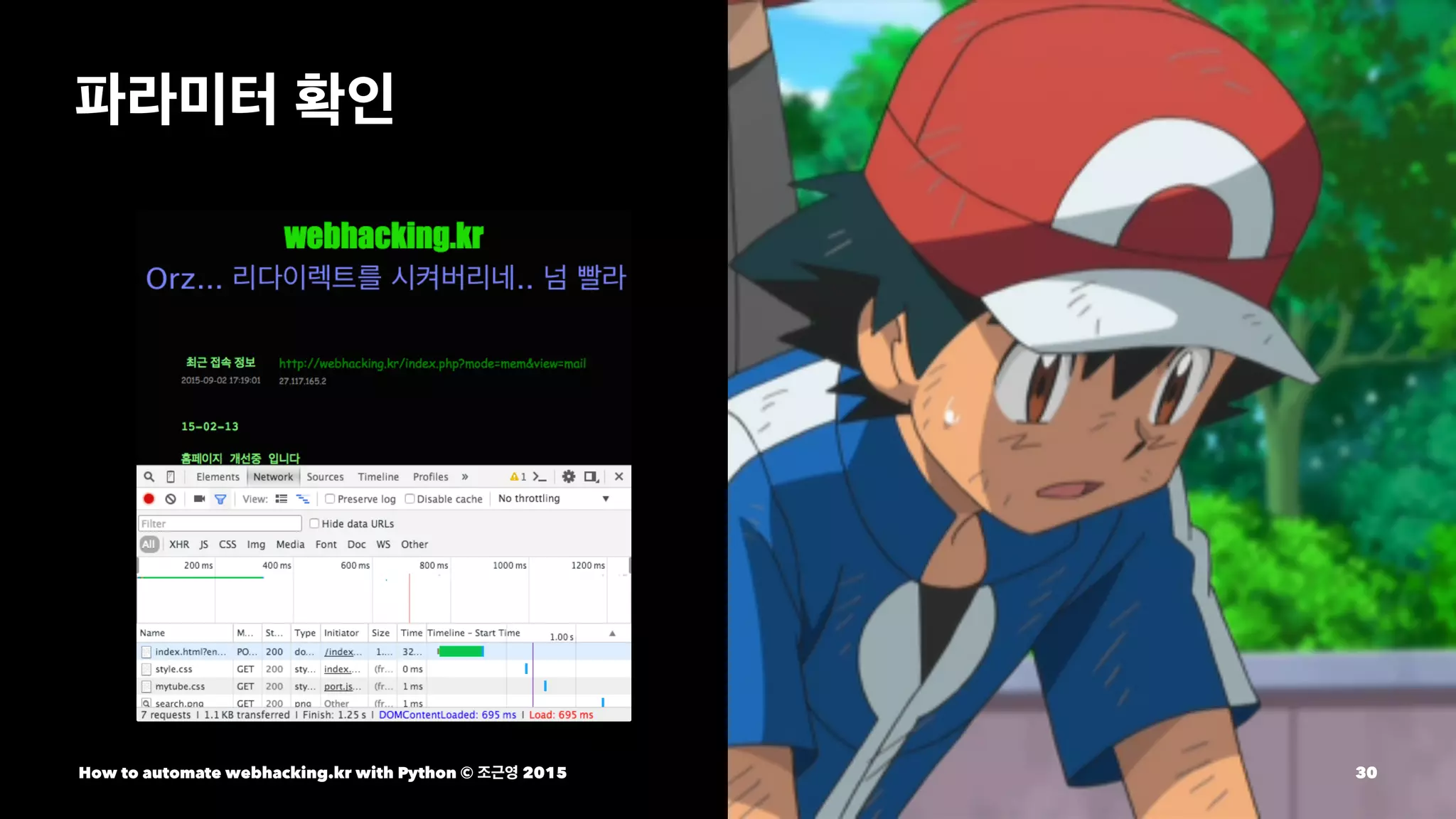Enable the Disable cache checkbox
The width and height of the screenshot is (1456, 819).
tap(409, 499)
